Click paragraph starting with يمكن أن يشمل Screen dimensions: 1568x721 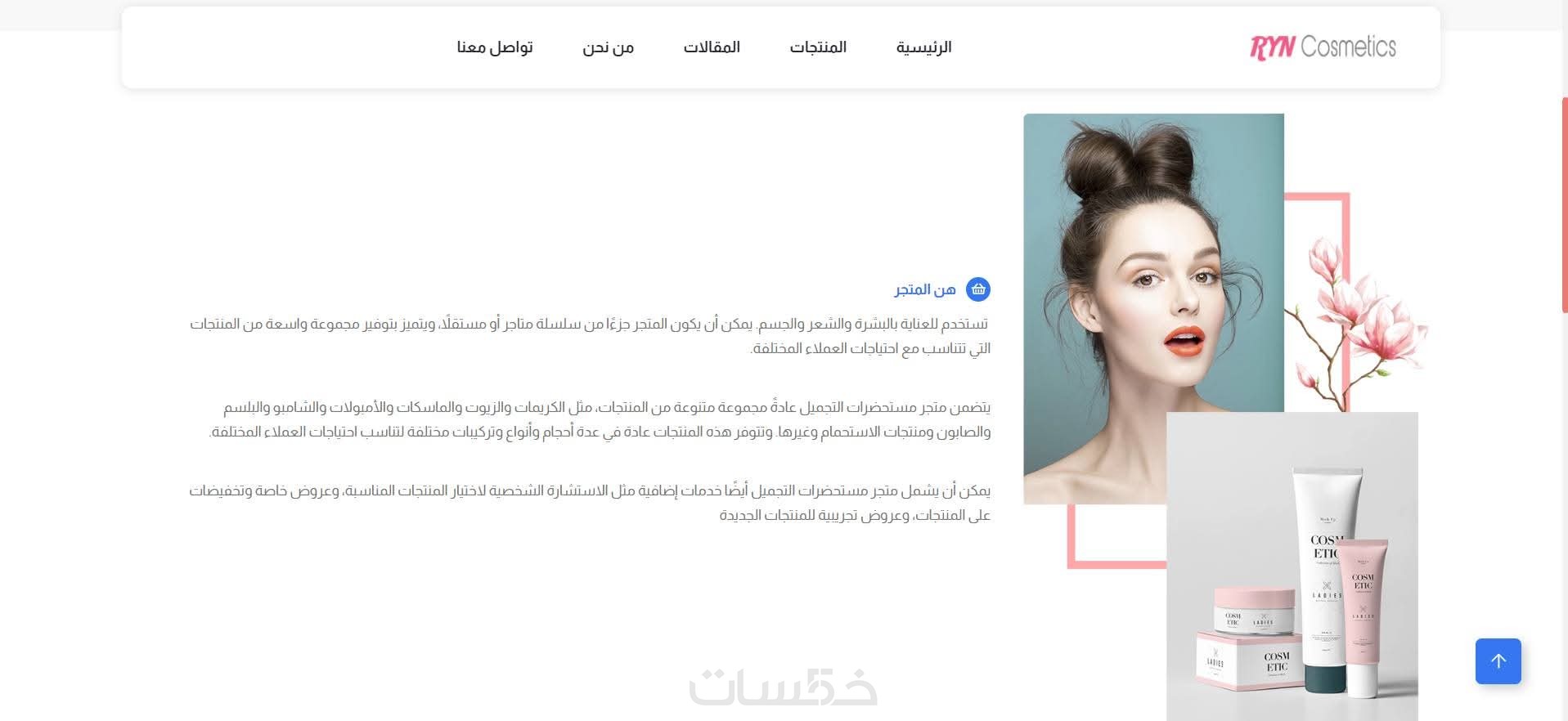pos(590,503)
